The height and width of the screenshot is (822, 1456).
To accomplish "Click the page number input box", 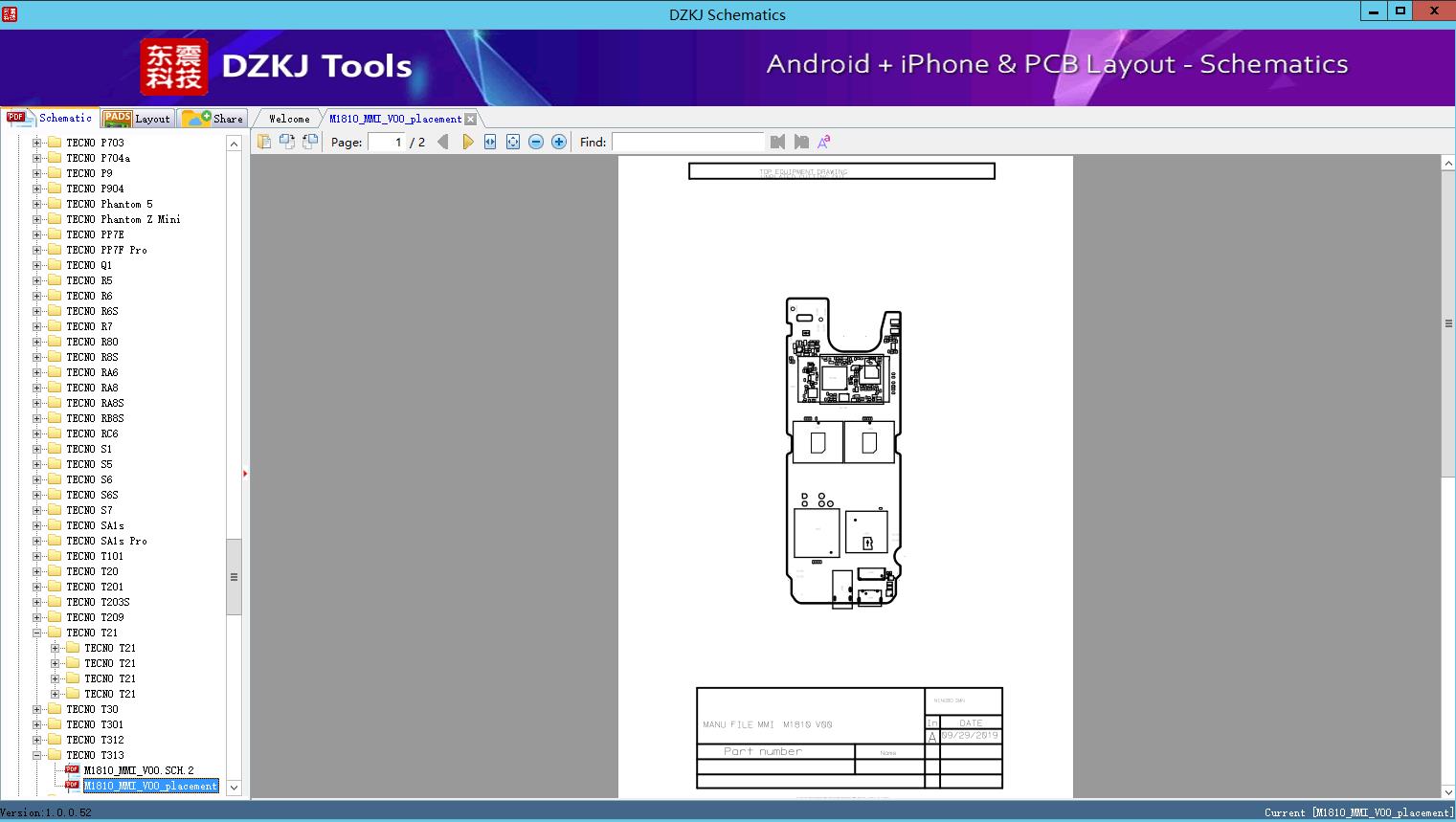I will (x=387, y=142).
